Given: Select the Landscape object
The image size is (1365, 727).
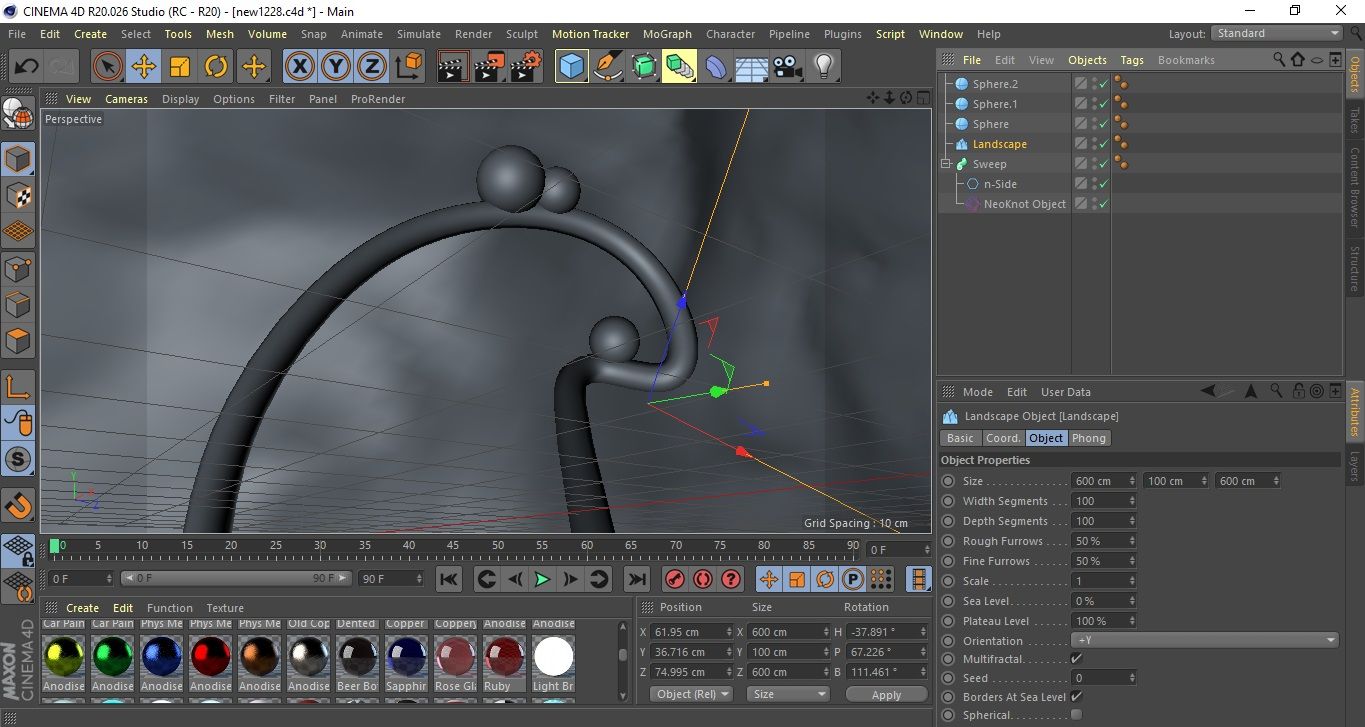Looking at the screenshot, I should pos(999,144).
